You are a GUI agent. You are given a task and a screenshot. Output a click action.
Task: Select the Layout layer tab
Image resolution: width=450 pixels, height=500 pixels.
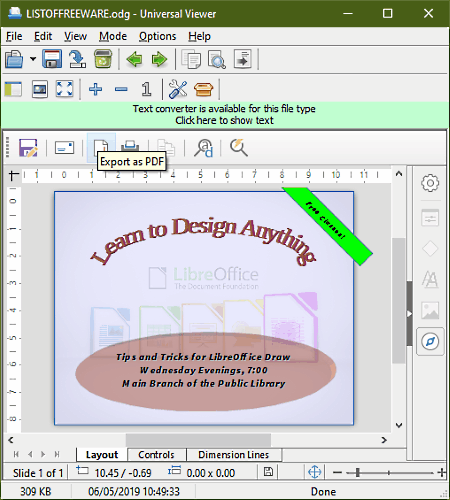point(102,455)
